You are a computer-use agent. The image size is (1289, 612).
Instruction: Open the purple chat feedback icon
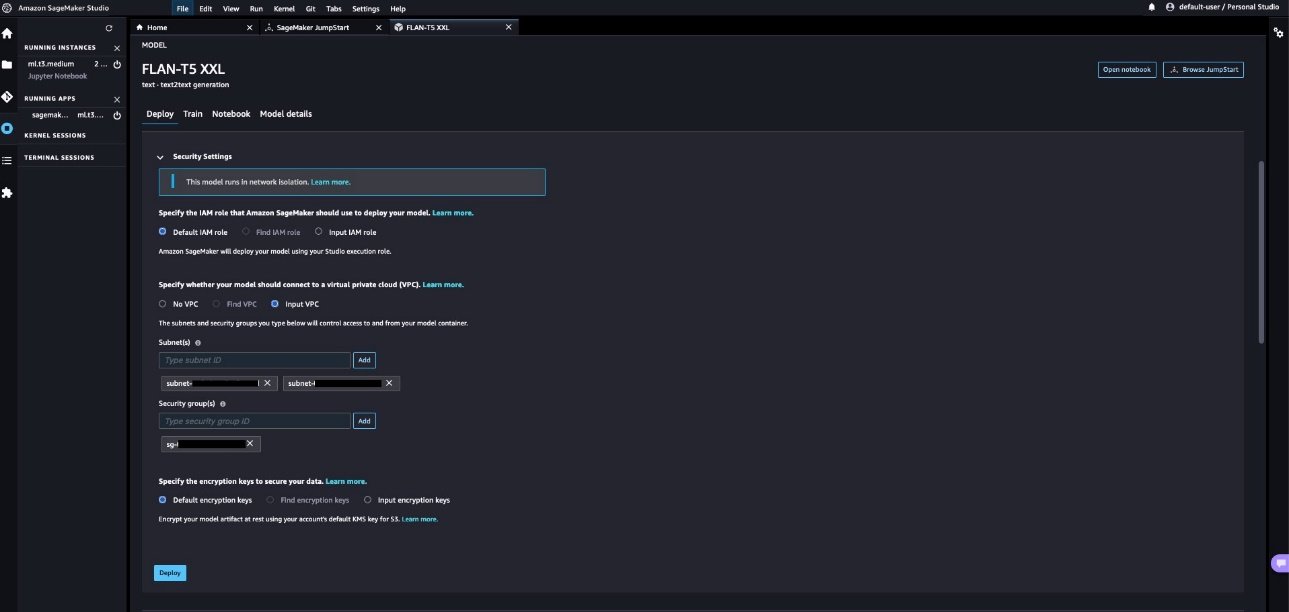pos(1280,563)
